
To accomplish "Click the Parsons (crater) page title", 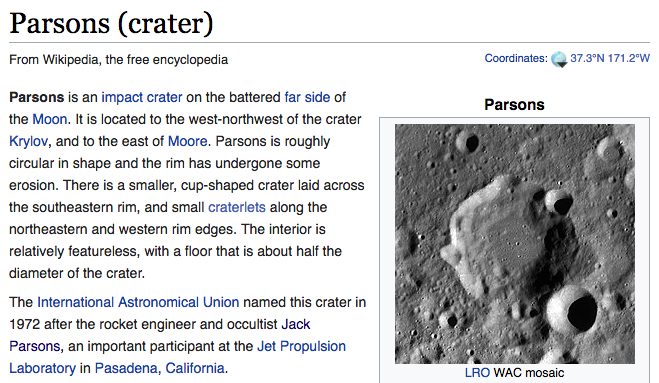I will 111,23.
